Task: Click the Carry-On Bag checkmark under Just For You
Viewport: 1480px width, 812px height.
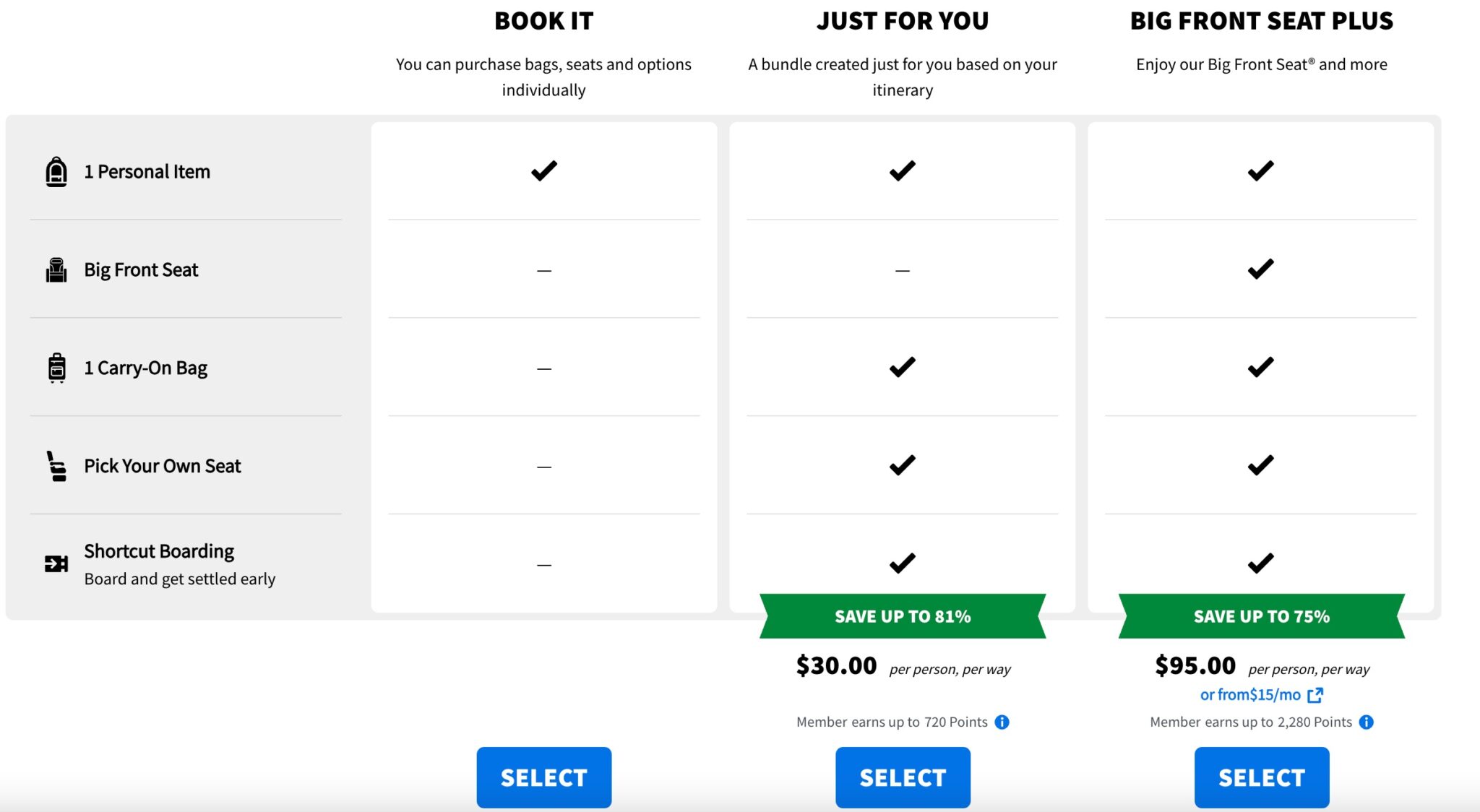Action: point(903,367)
